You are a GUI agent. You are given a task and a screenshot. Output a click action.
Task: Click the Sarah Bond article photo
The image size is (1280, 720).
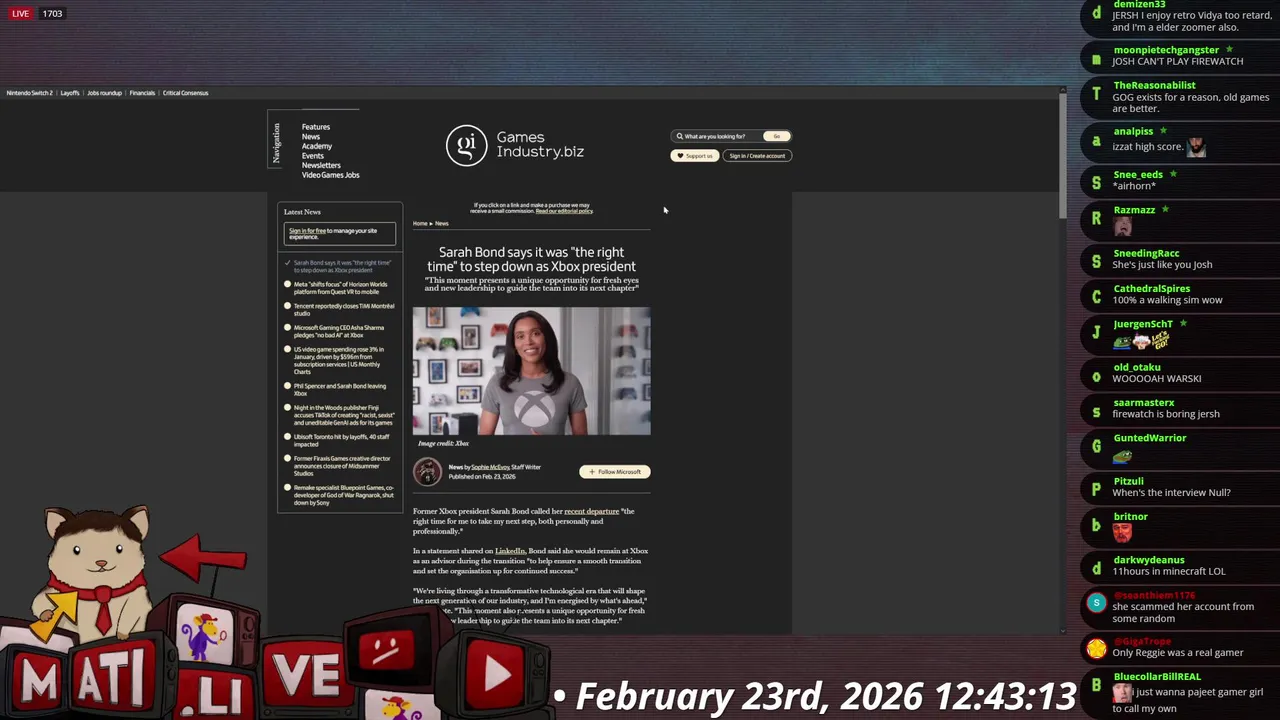click(532, 371)
